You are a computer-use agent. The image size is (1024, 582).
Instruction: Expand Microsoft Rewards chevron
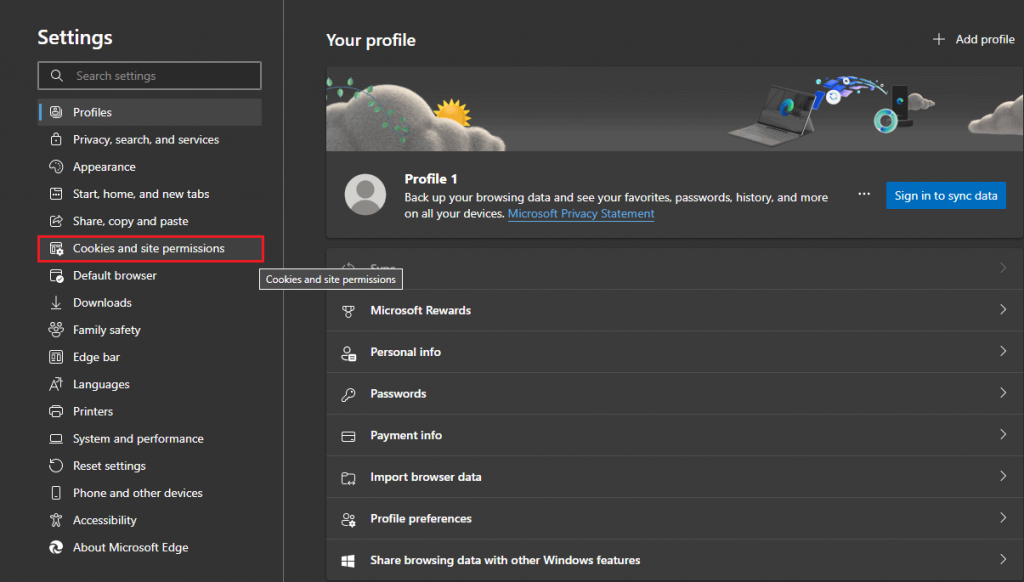click(1003, 310)
